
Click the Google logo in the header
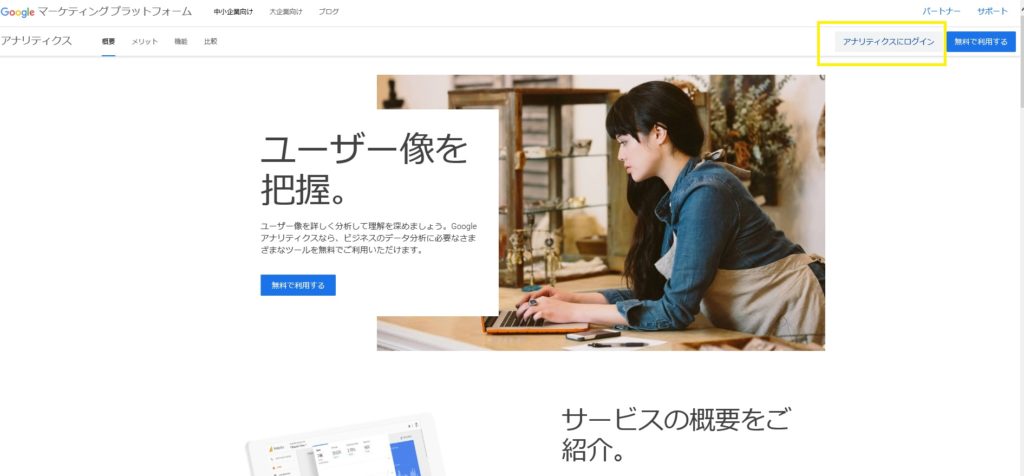[x=18, y=12]
